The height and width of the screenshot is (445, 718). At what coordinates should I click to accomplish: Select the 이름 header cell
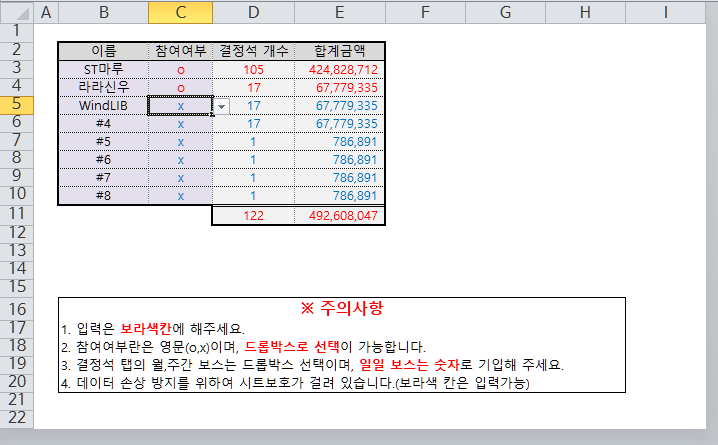click(x=103, y=51)
